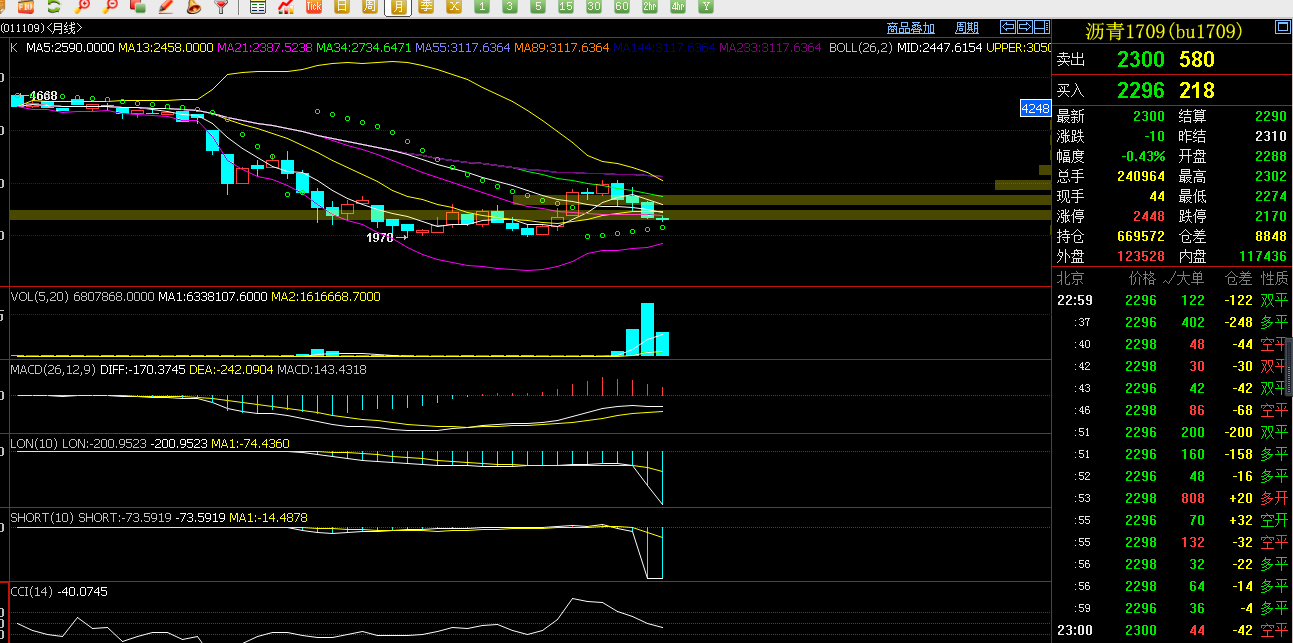
Task: Switch to quarterly (季) period
Action: 426,6
